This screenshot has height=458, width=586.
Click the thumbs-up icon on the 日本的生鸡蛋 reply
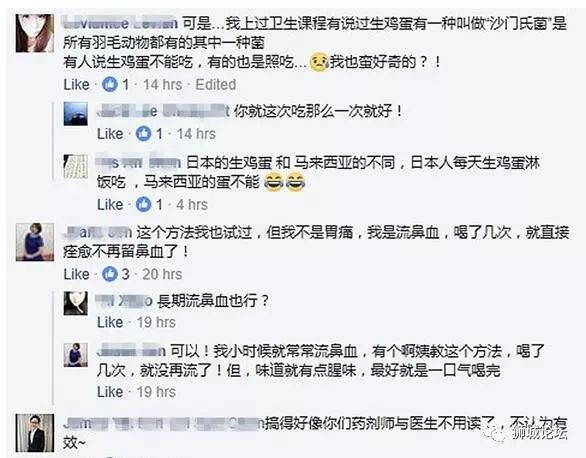pyautogui.click(x=143, y=204)
